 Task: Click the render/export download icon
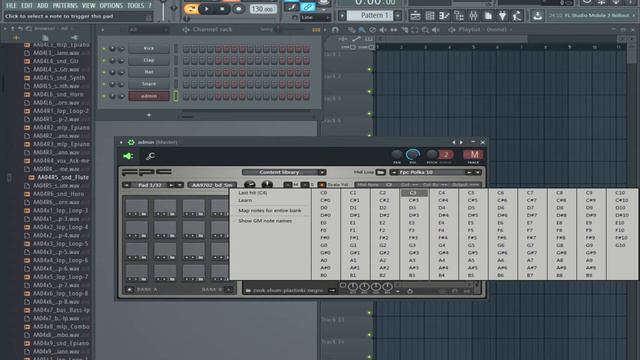[538, 16]
